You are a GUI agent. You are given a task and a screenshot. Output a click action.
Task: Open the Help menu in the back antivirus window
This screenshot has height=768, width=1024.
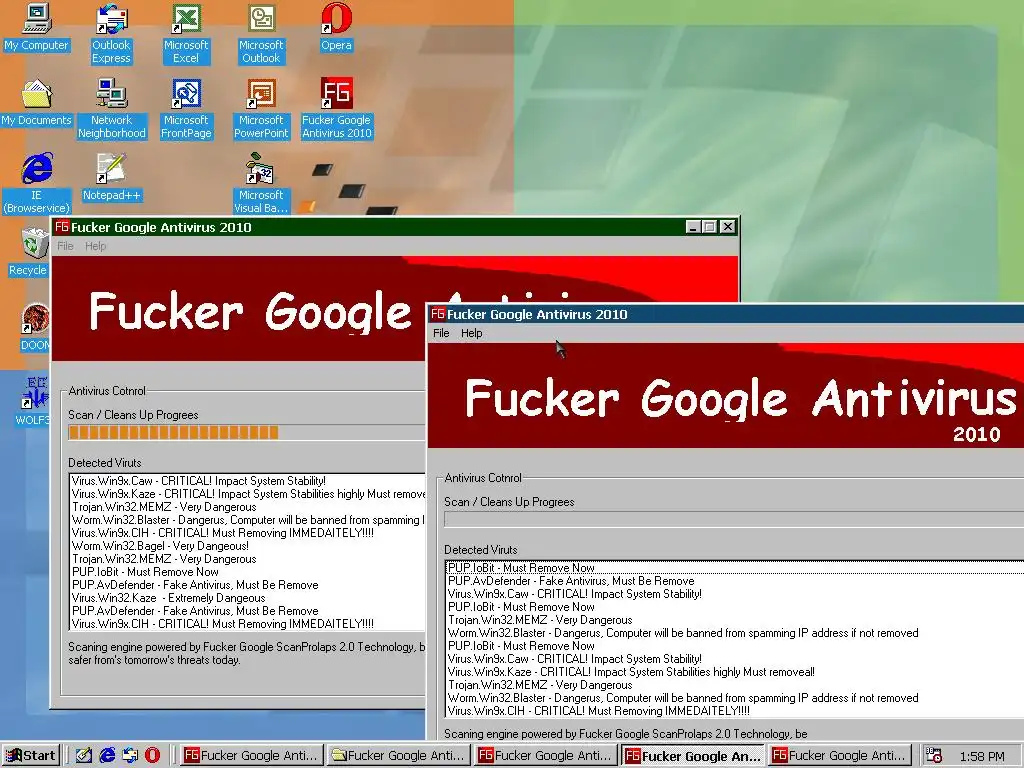pos(95,246)
